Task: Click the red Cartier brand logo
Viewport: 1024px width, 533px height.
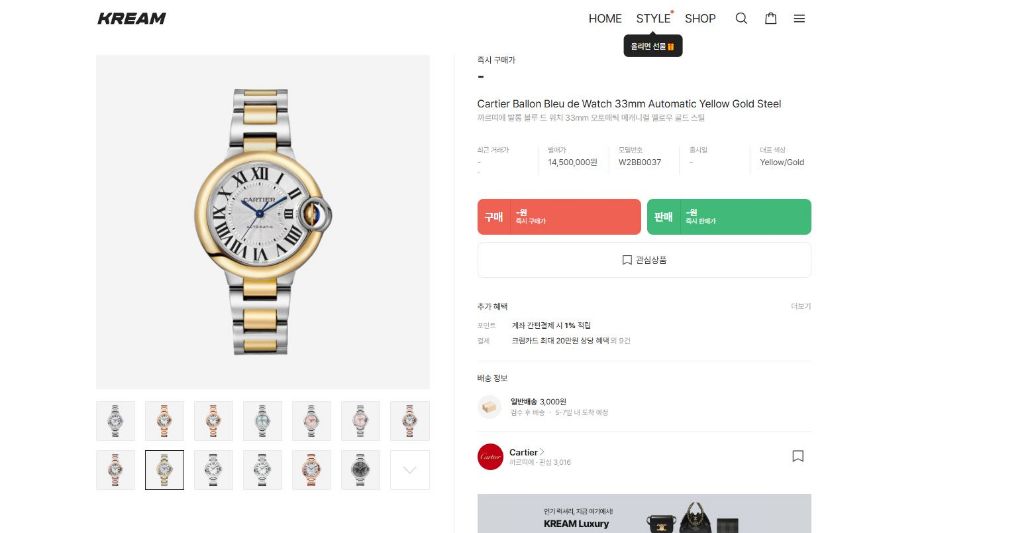Action: (x=490, y=456)
